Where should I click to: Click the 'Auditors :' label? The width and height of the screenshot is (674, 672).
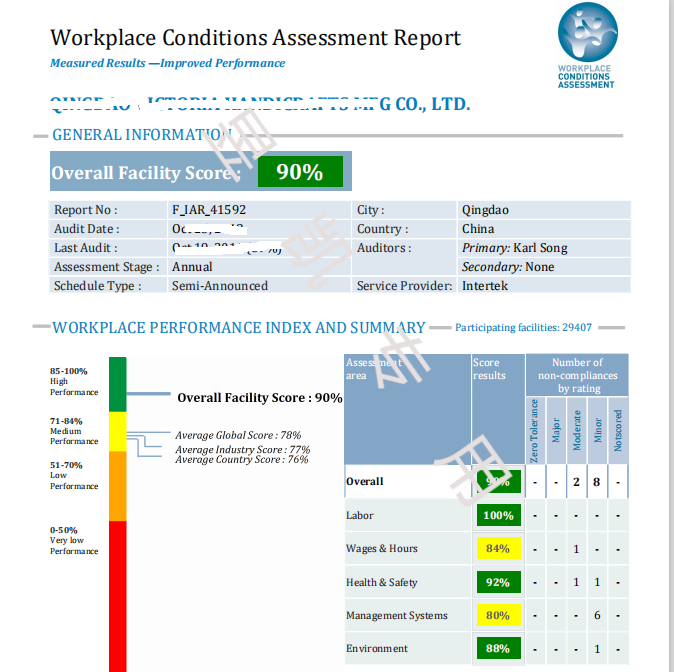(x=384, y=248)
